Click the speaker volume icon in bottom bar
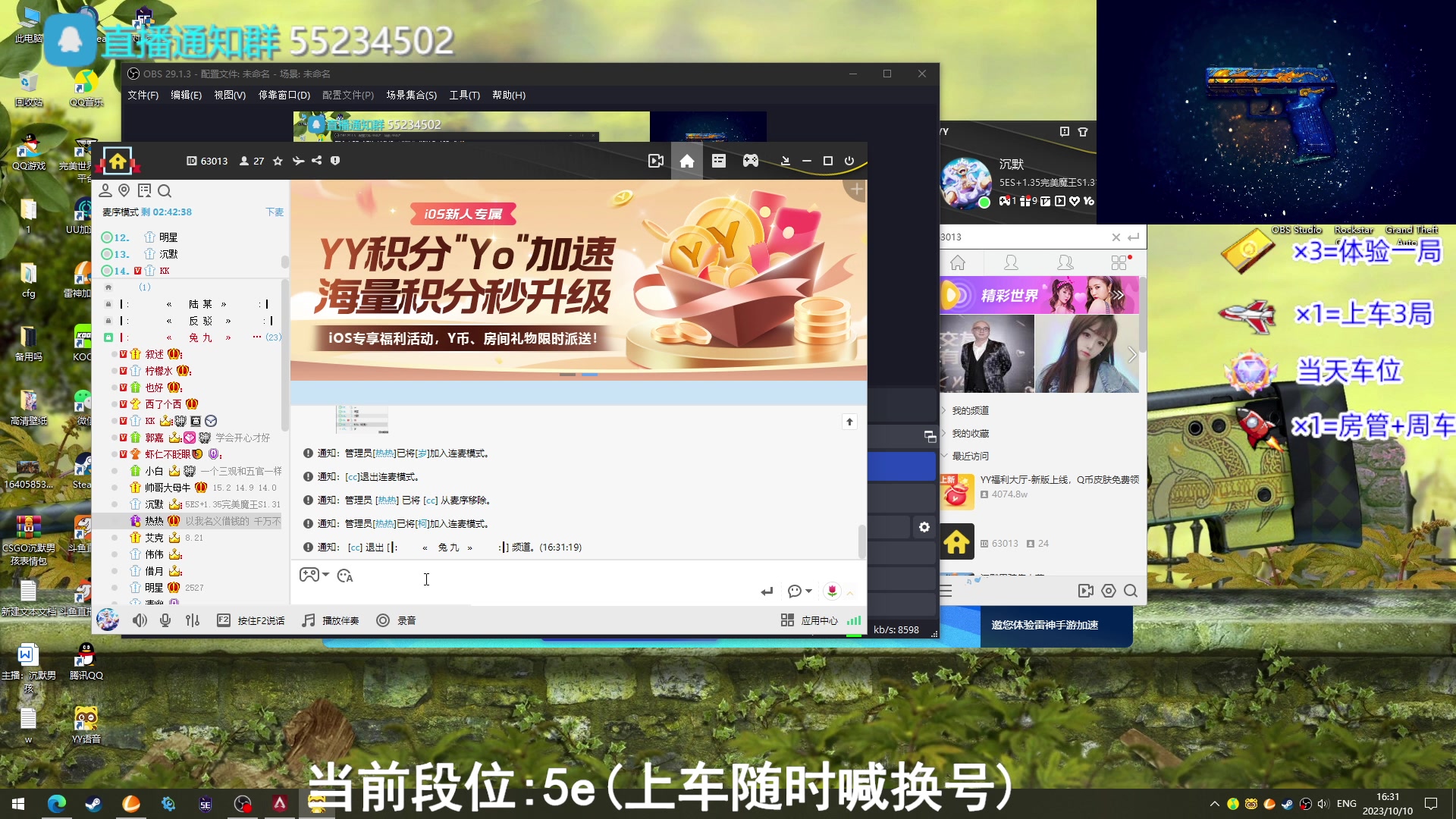This screenshot has width=1456, height=819. point(140,620)
